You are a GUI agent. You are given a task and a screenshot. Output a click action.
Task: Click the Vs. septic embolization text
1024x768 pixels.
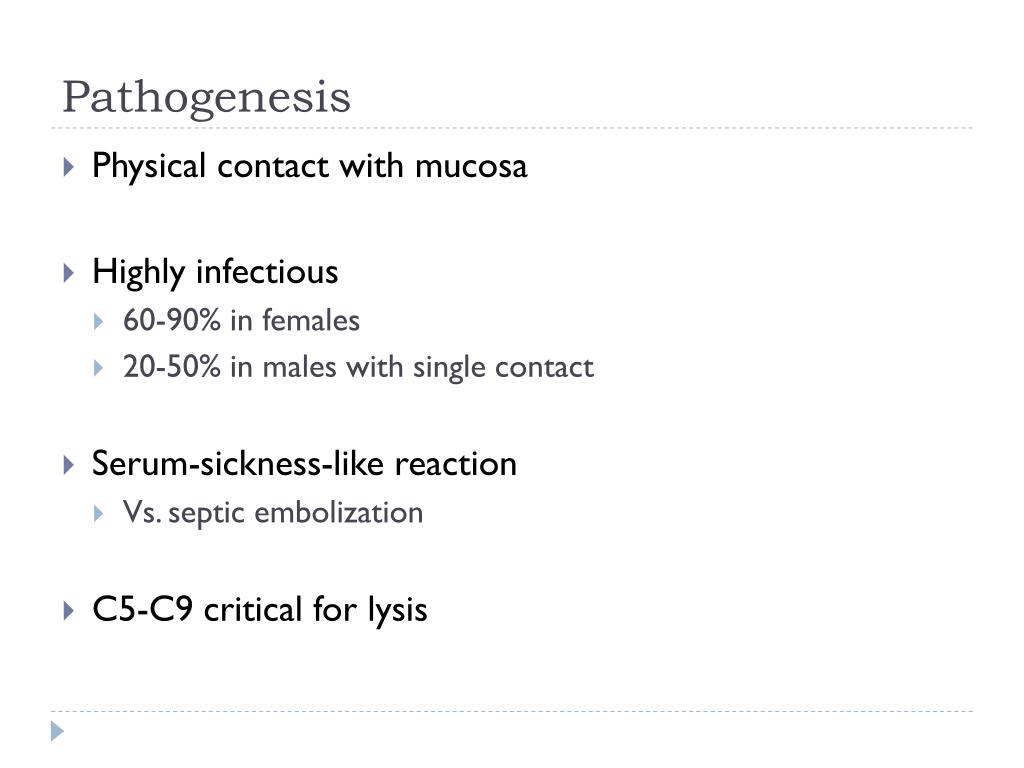[273, 513]
